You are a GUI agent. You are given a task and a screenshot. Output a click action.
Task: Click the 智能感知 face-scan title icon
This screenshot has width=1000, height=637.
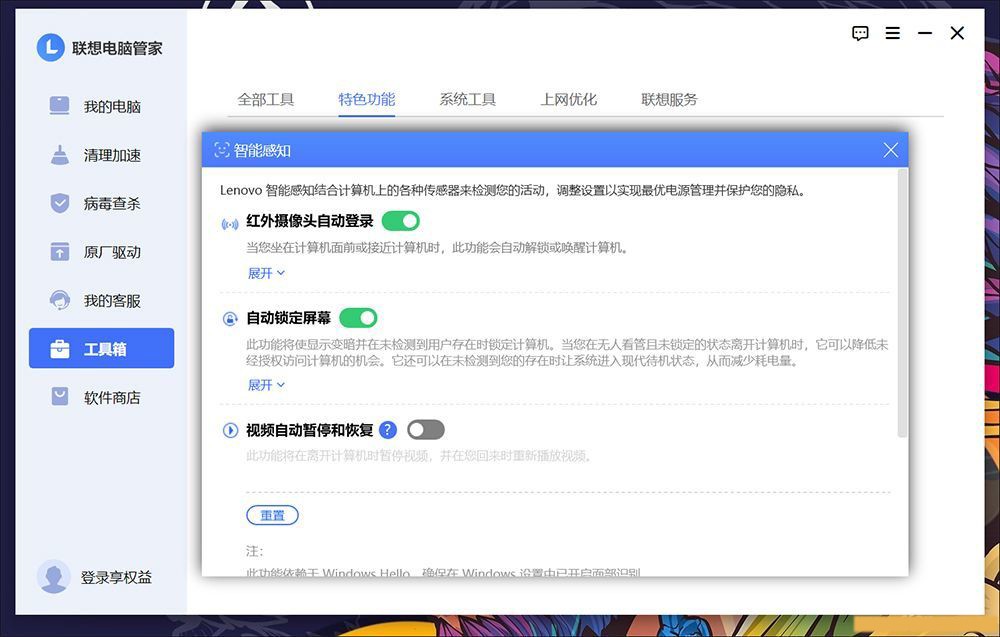pos(221,150)
